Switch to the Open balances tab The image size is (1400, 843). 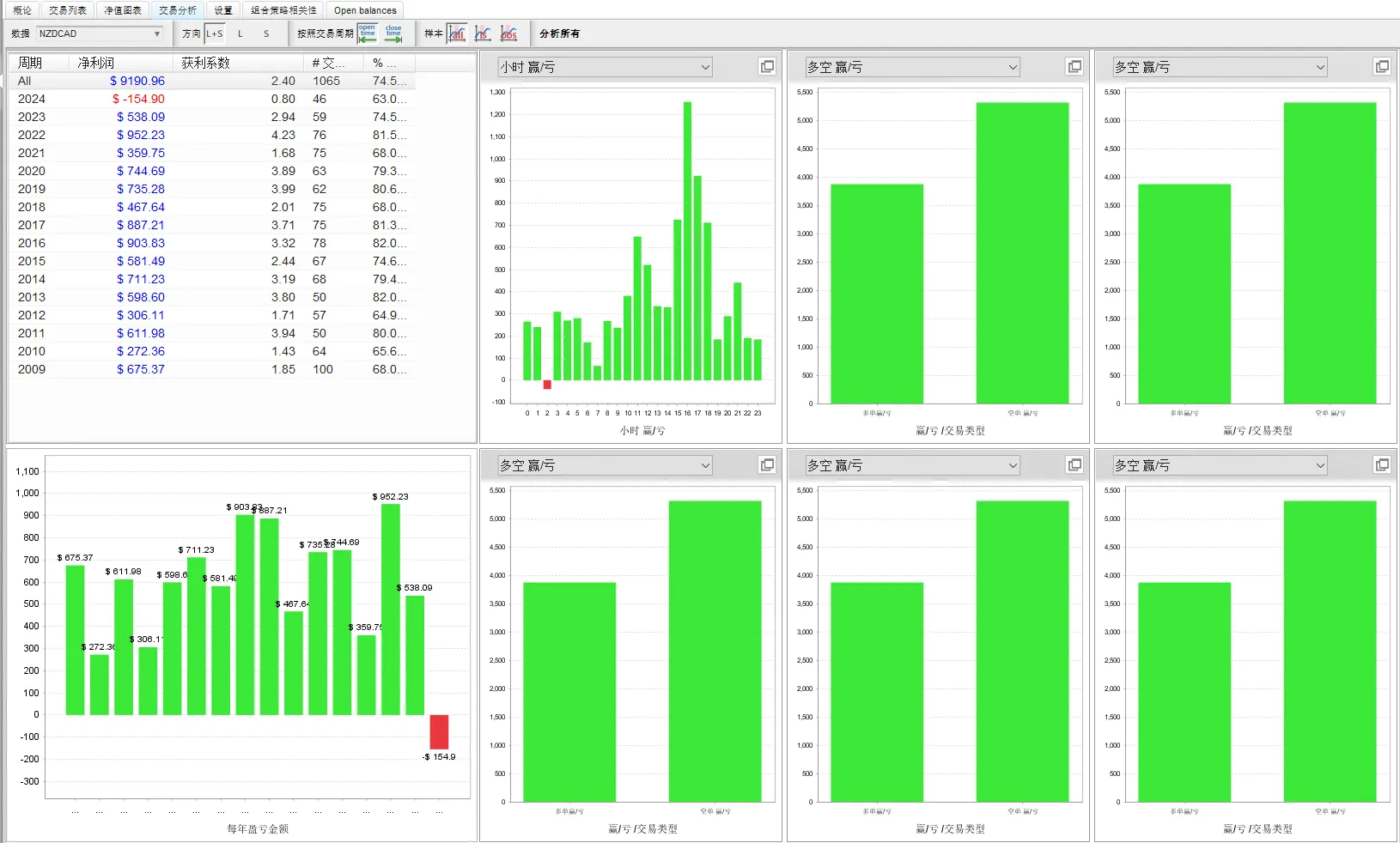[365, 10]
